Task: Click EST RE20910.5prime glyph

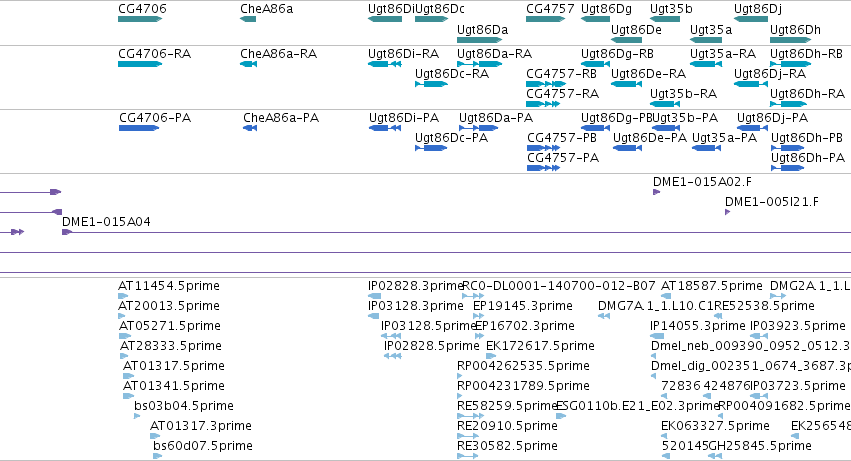Action: (468, 437)
